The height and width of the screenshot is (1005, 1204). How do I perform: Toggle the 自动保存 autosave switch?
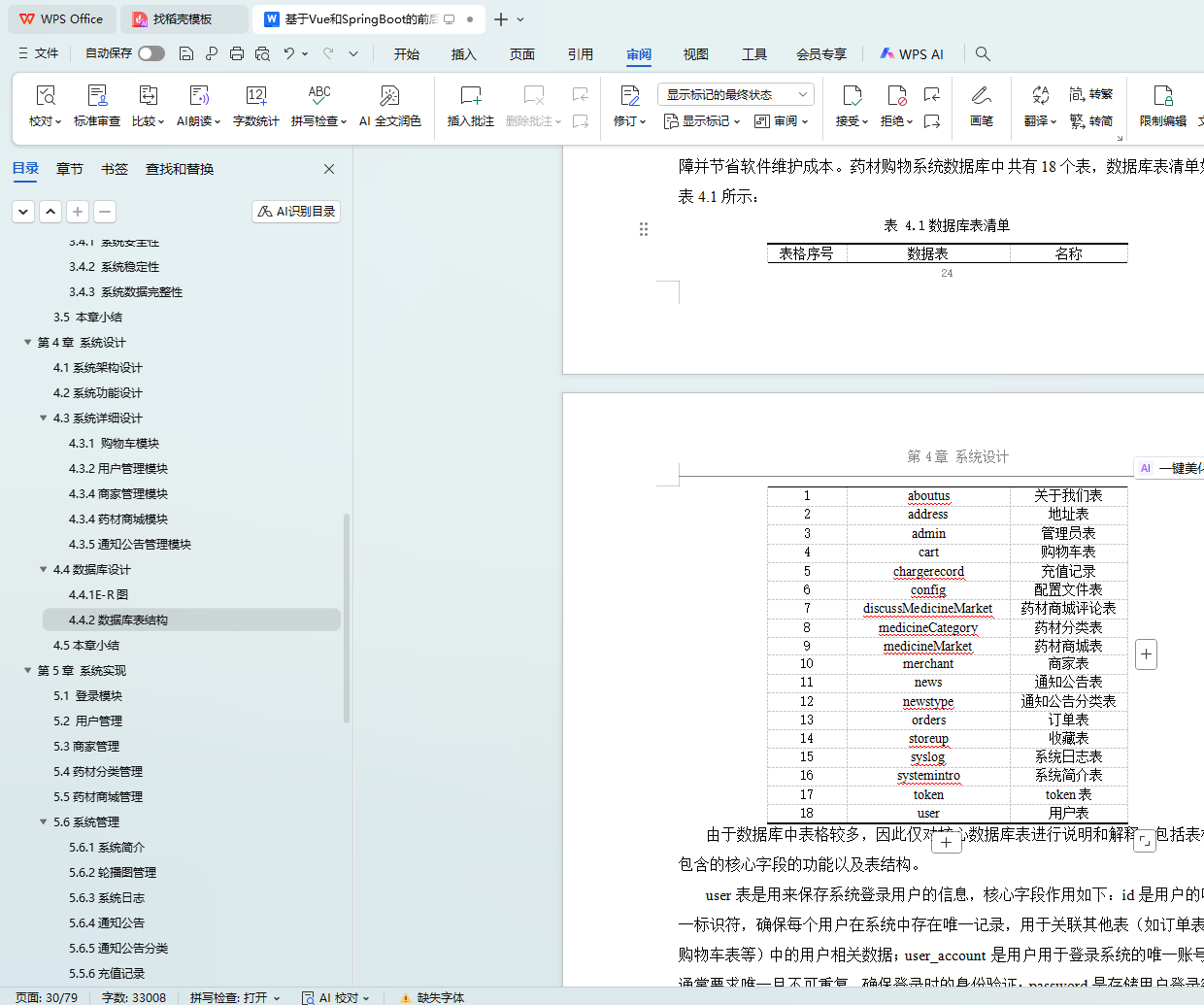[150, 53]
